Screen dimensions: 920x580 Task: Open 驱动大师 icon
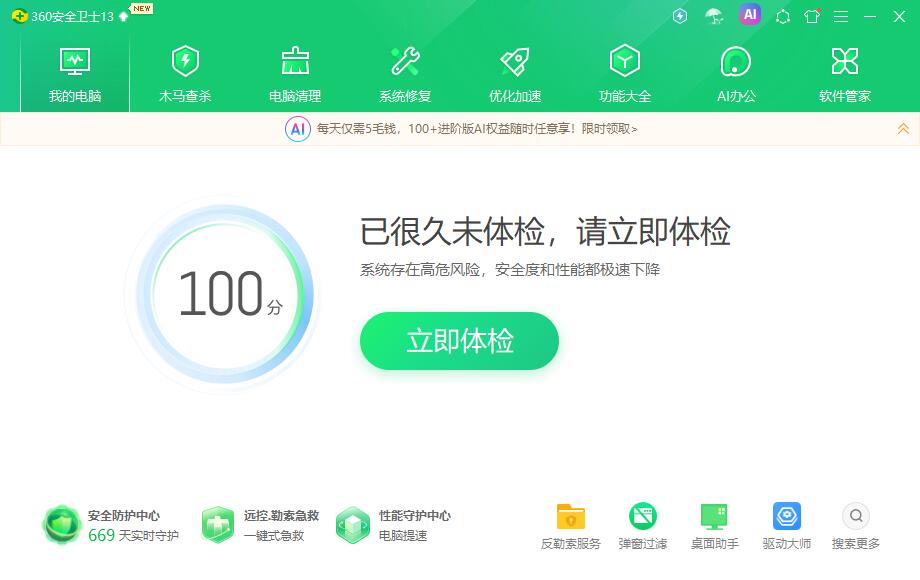pyautogui.click(x=787, y=516)
